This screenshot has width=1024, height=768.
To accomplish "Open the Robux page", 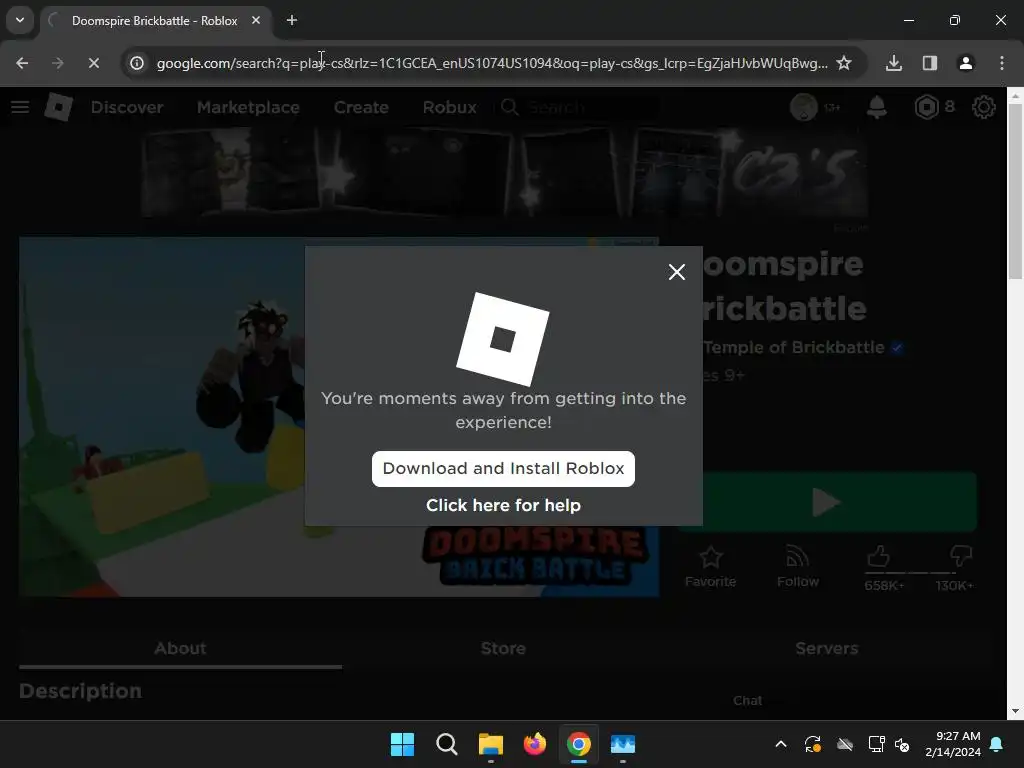I will (x=449, y=107).
